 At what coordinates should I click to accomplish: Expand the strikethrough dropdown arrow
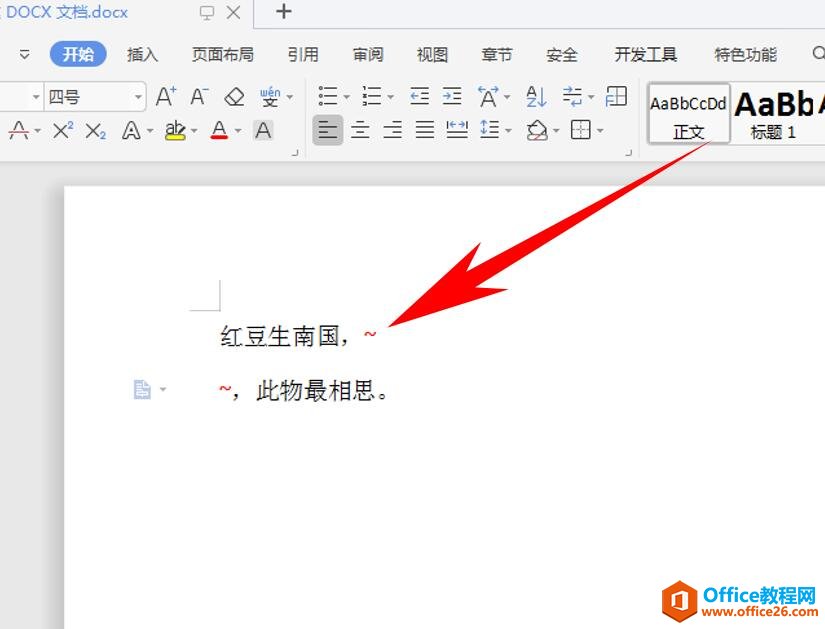click(37, 131)
